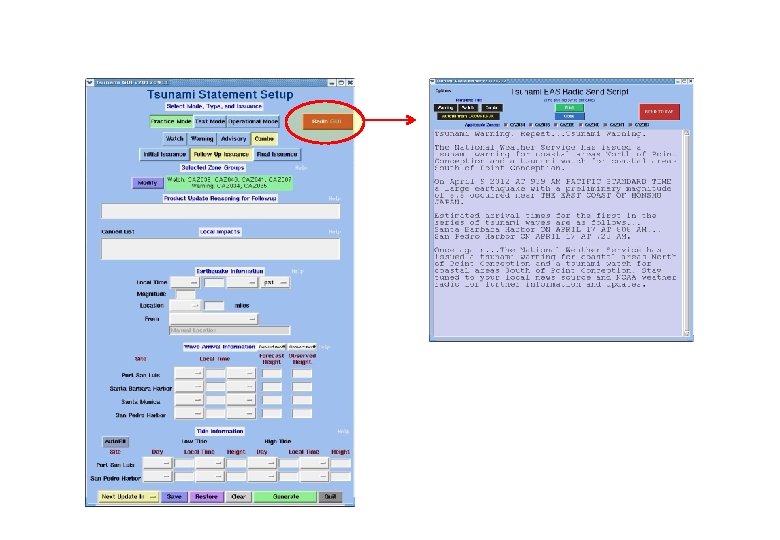
Task: Open the Next Update In dropdown
Action: 128,497
